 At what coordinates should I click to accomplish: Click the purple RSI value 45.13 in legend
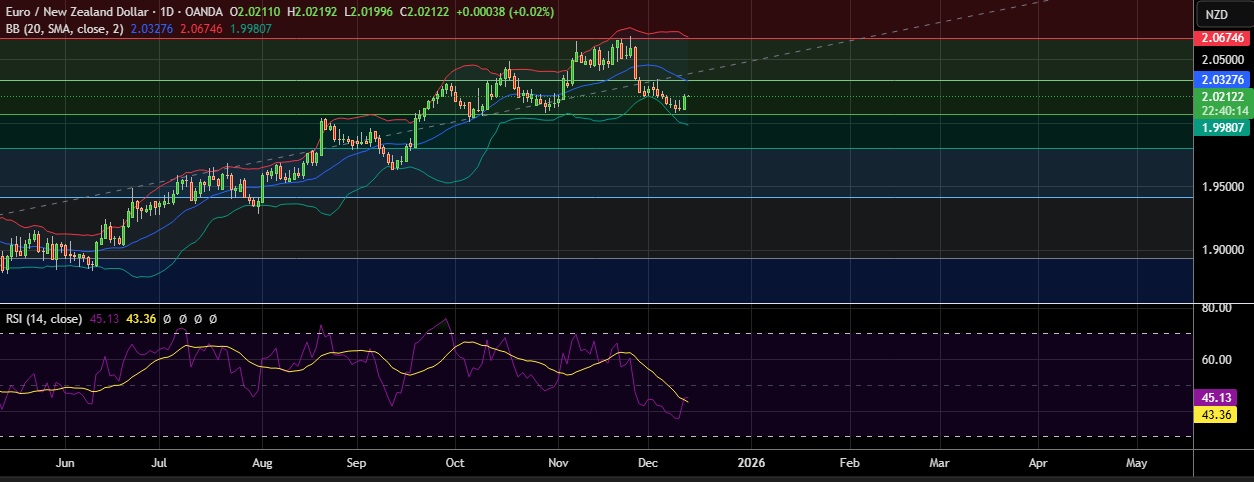coord(105,319)
